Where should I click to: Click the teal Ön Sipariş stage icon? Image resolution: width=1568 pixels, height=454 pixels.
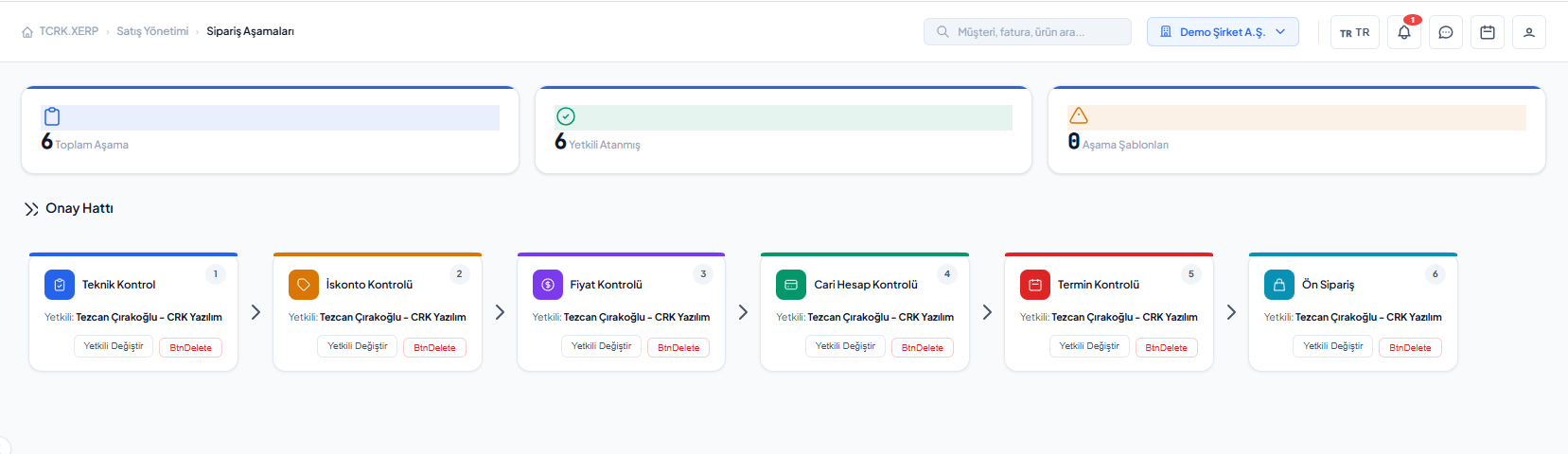(1279, 285)
